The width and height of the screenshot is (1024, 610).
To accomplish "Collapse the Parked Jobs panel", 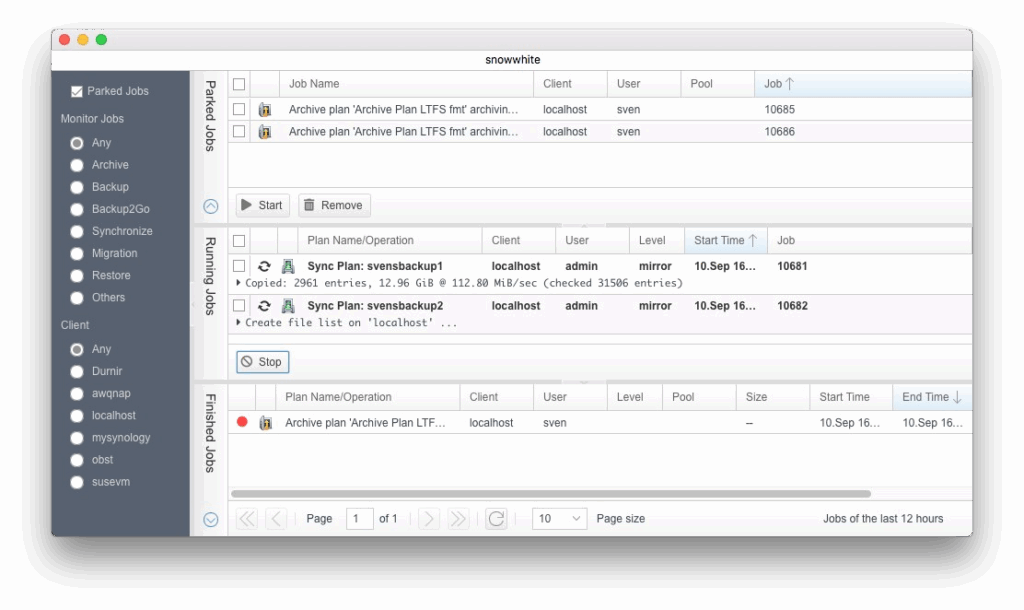I will click(x=211, y=206).
